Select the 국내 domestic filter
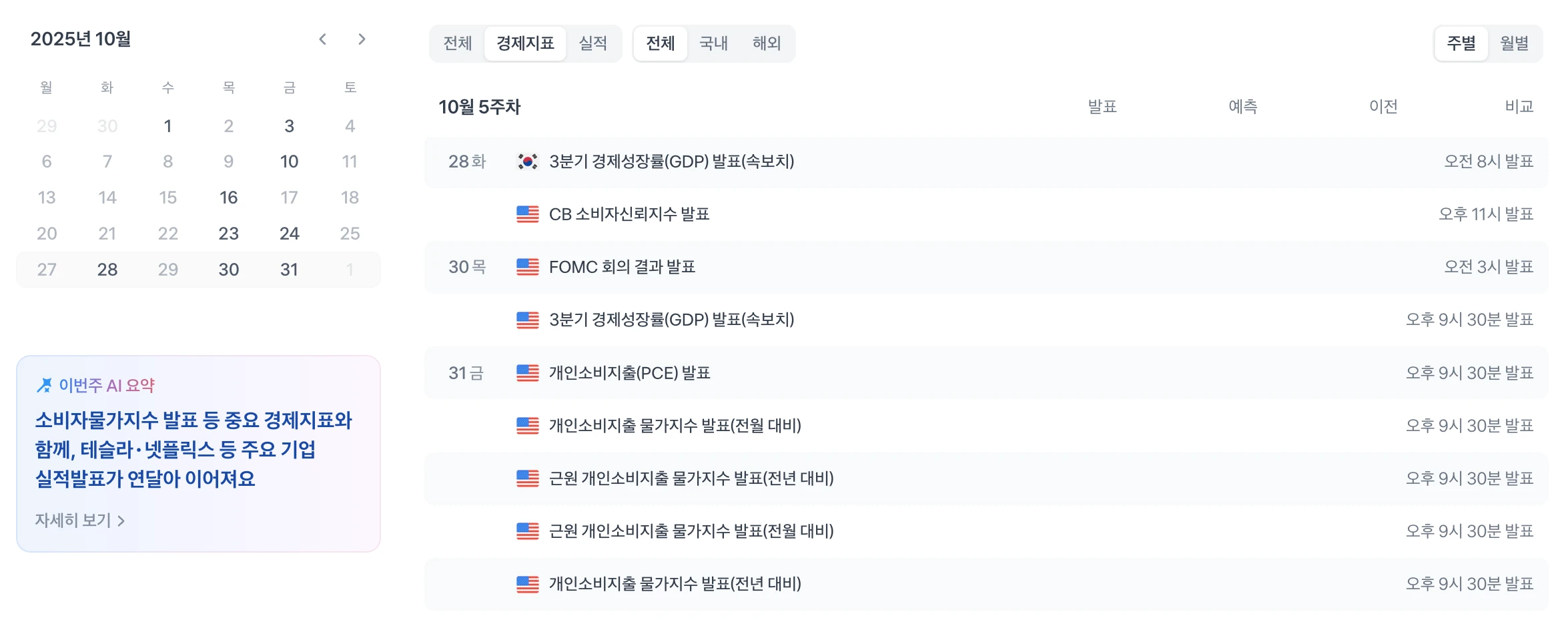This screenshot has width=1568, height=626. tap(713, 43)
